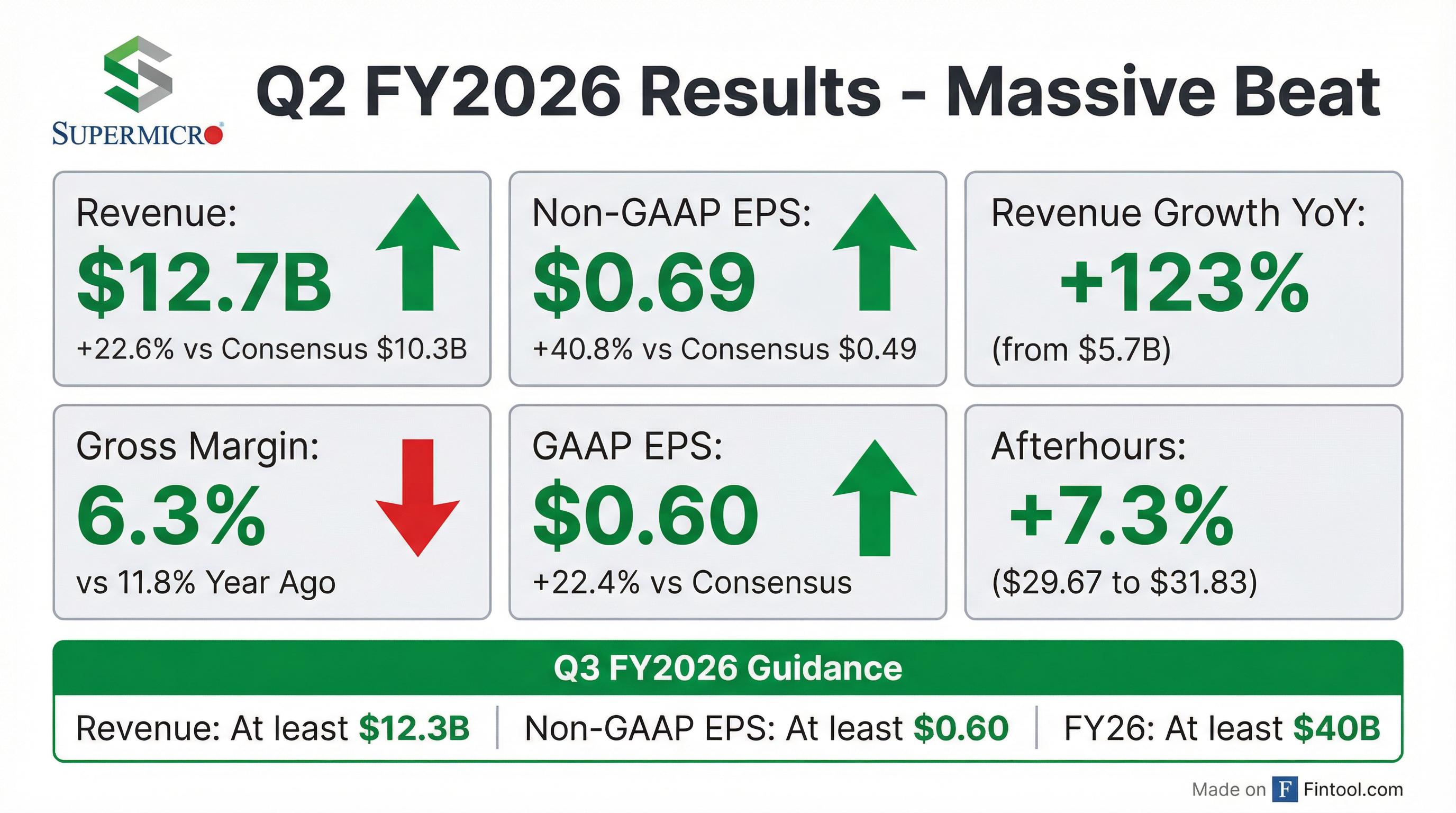Click the guidance Non-GAAP EPS $0.60 amount
The image size is (1456, 813).
[961, 728]
